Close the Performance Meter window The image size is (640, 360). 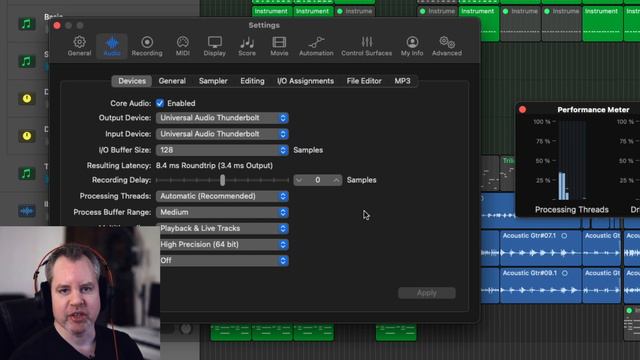coord(522,109)
